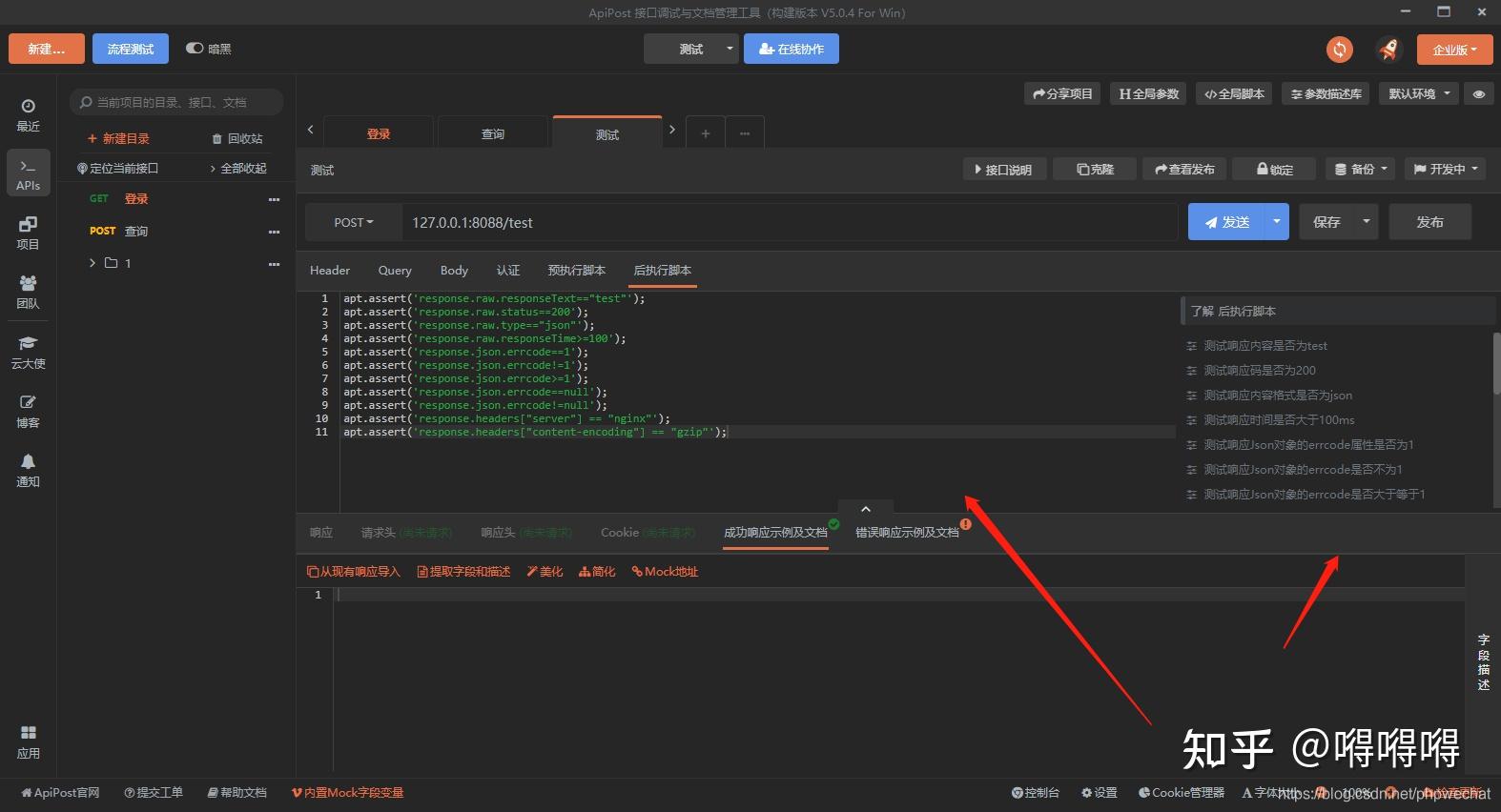
Task: Click the 发送 send button
Action: pos(1226,221)
